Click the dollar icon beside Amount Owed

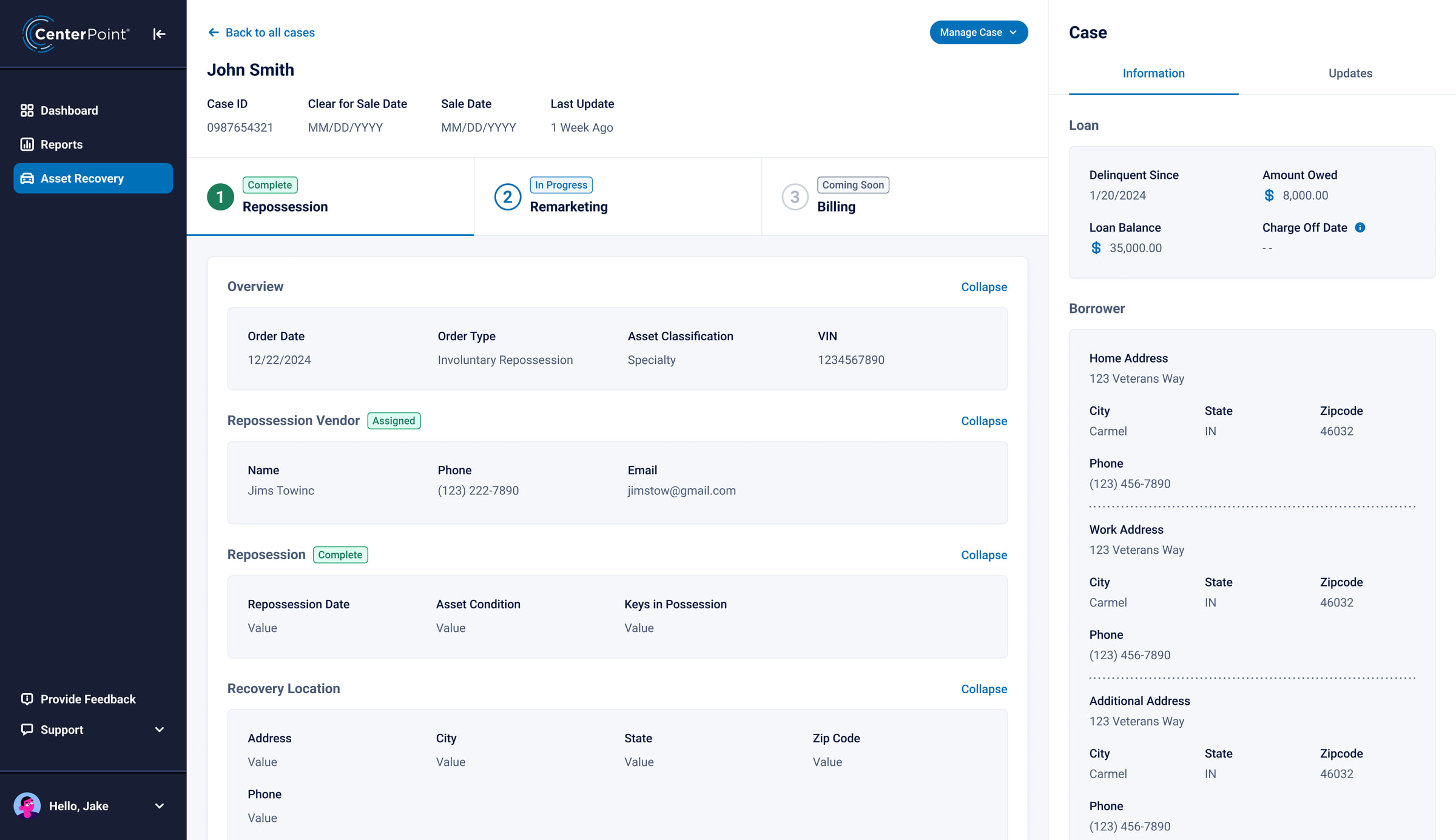point(1269,195)
